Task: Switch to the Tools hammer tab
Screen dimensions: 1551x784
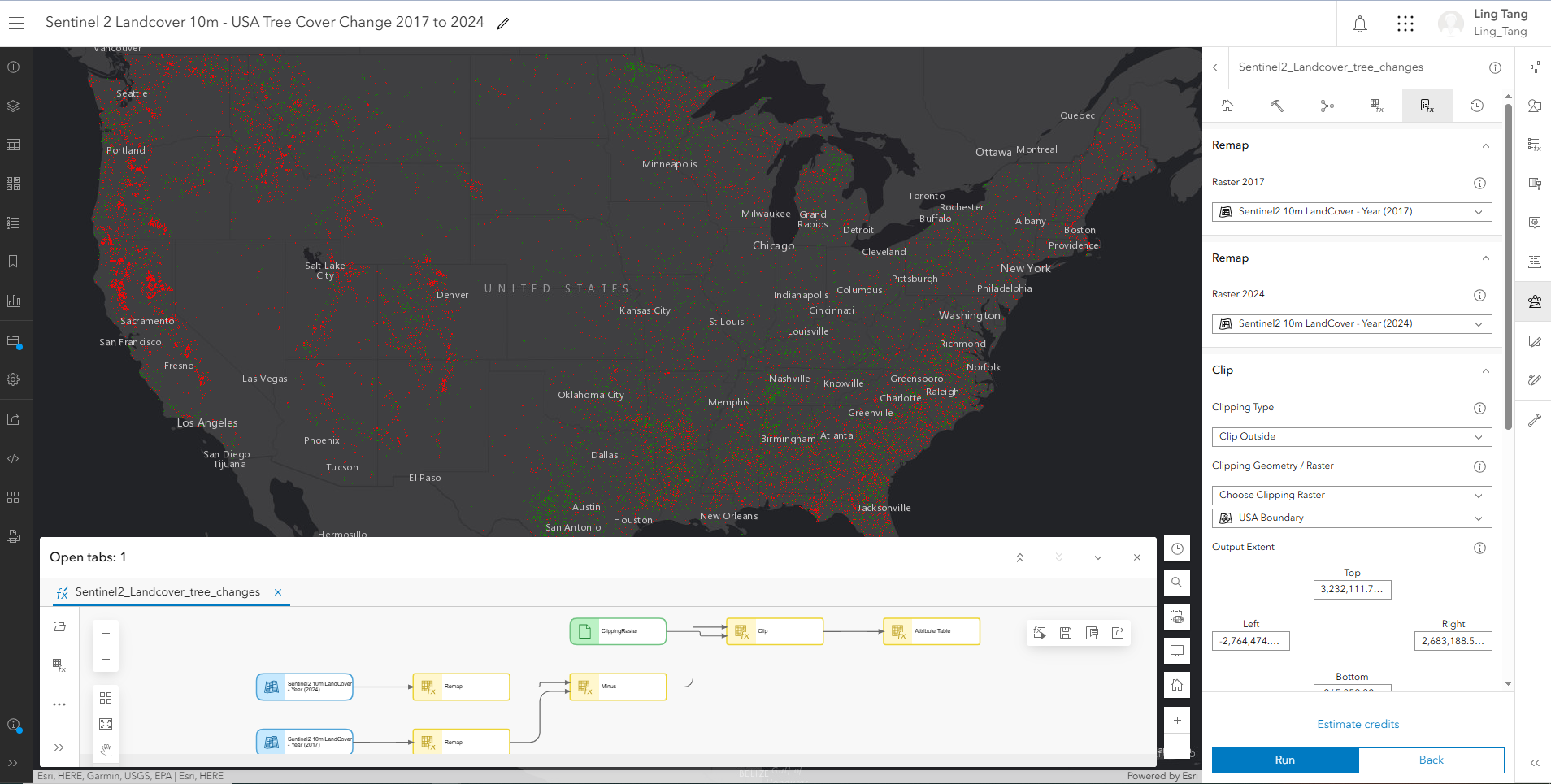Action: (1277, 106)
